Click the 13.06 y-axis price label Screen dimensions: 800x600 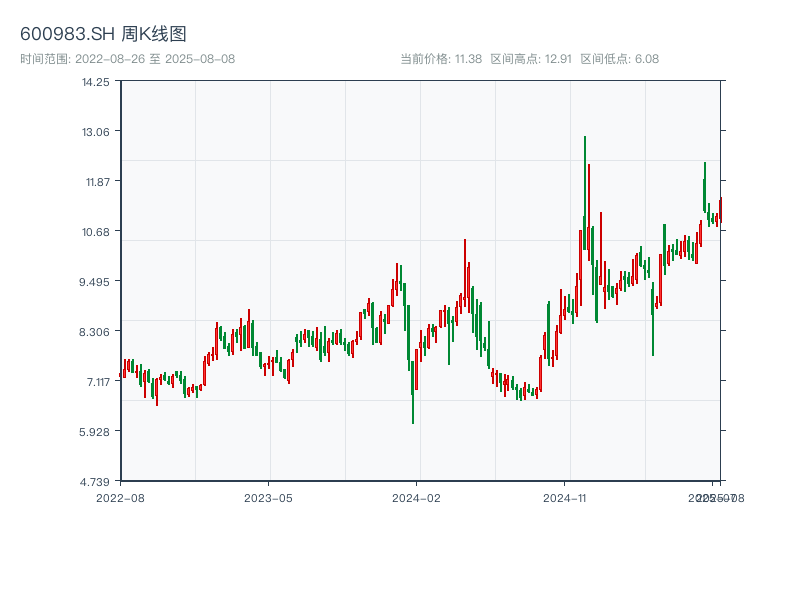pos(96,132)
